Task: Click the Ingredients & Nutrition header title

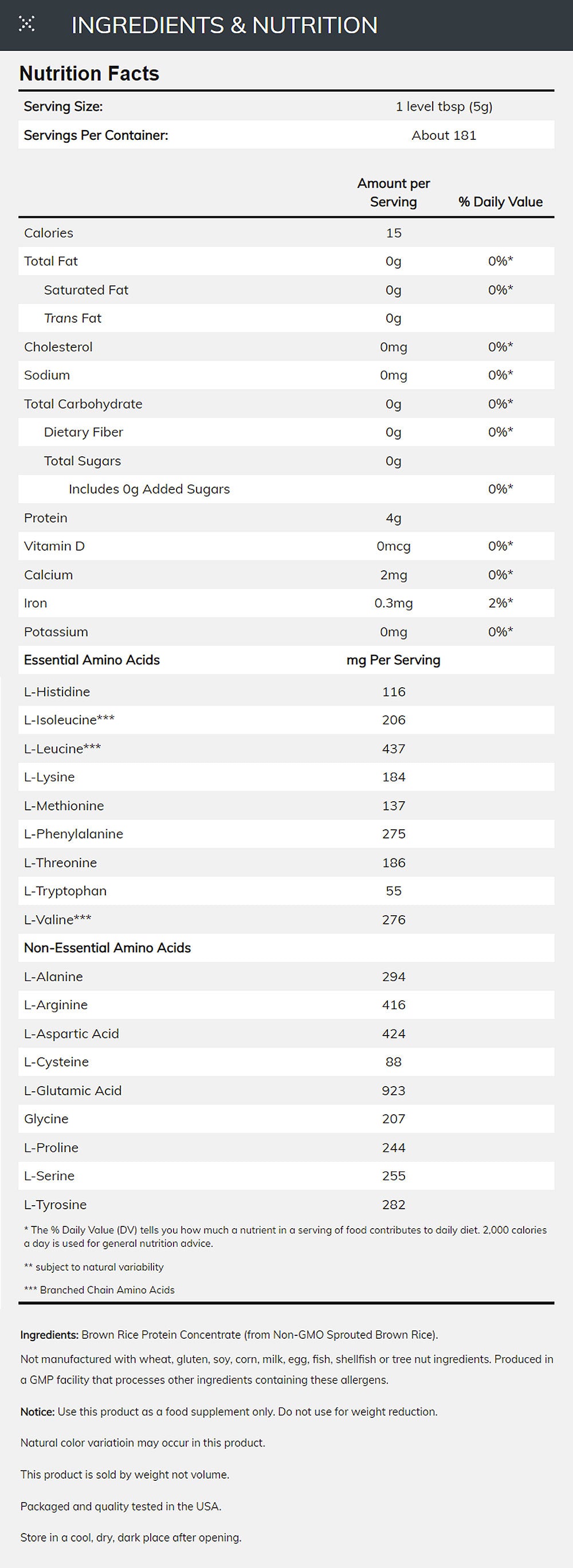Action: 225,26
